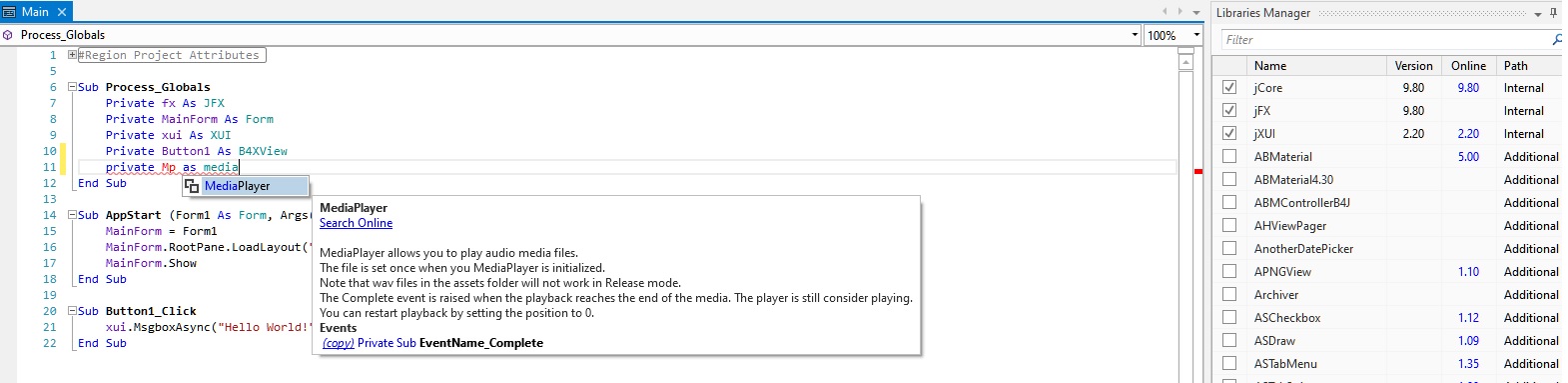Sort libraries by Online column

point(1468,66)
